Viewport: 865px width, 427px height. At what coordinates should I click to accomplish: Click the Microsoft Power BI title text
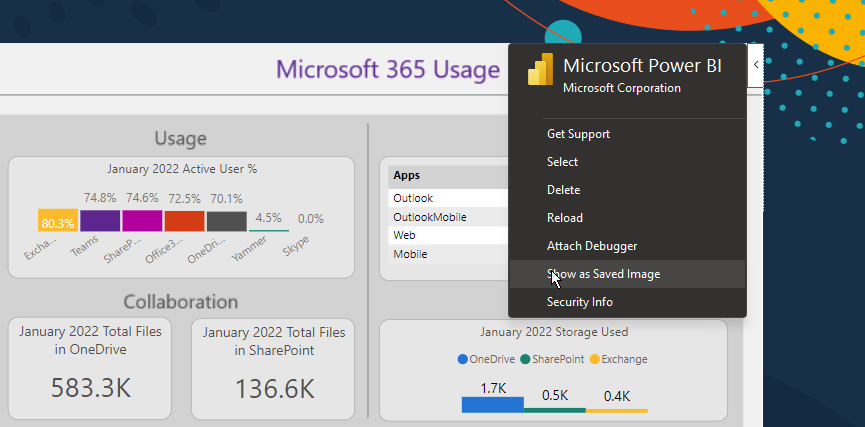[x=642, y=66]
